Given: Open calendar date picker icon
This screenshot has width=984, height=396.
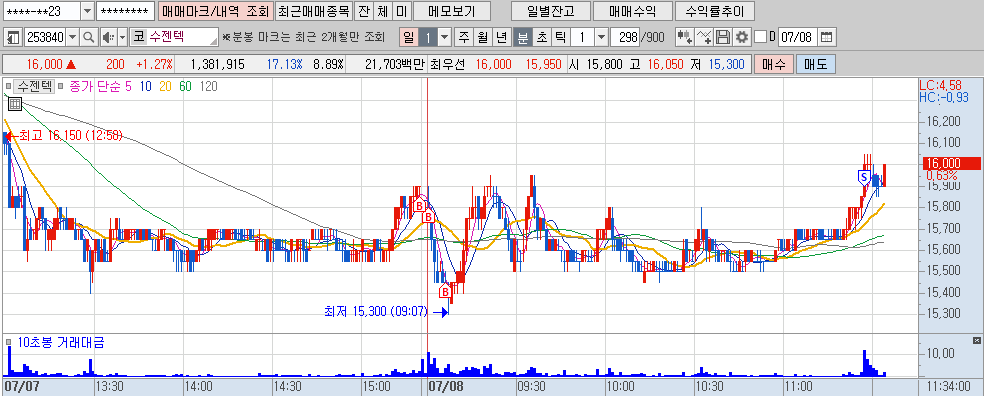Looking at the screenshot, I should (x=827, y=38).
